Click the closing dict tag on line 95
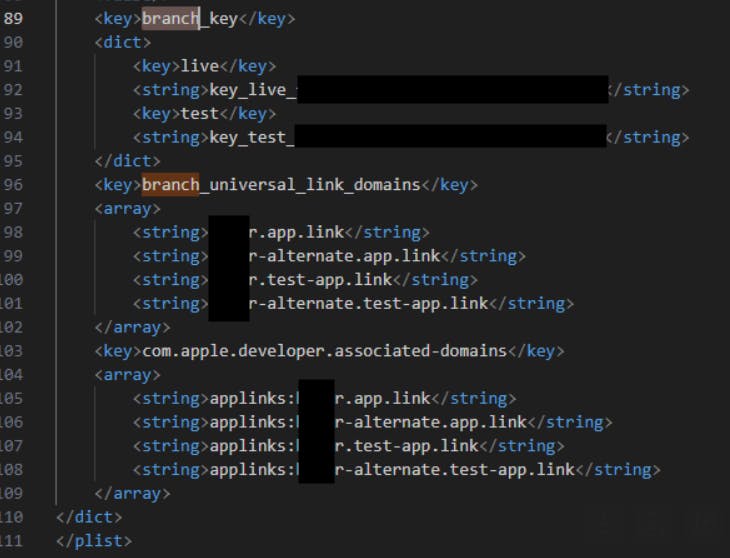This screenshot has width=730, height=558. point(128,161)
